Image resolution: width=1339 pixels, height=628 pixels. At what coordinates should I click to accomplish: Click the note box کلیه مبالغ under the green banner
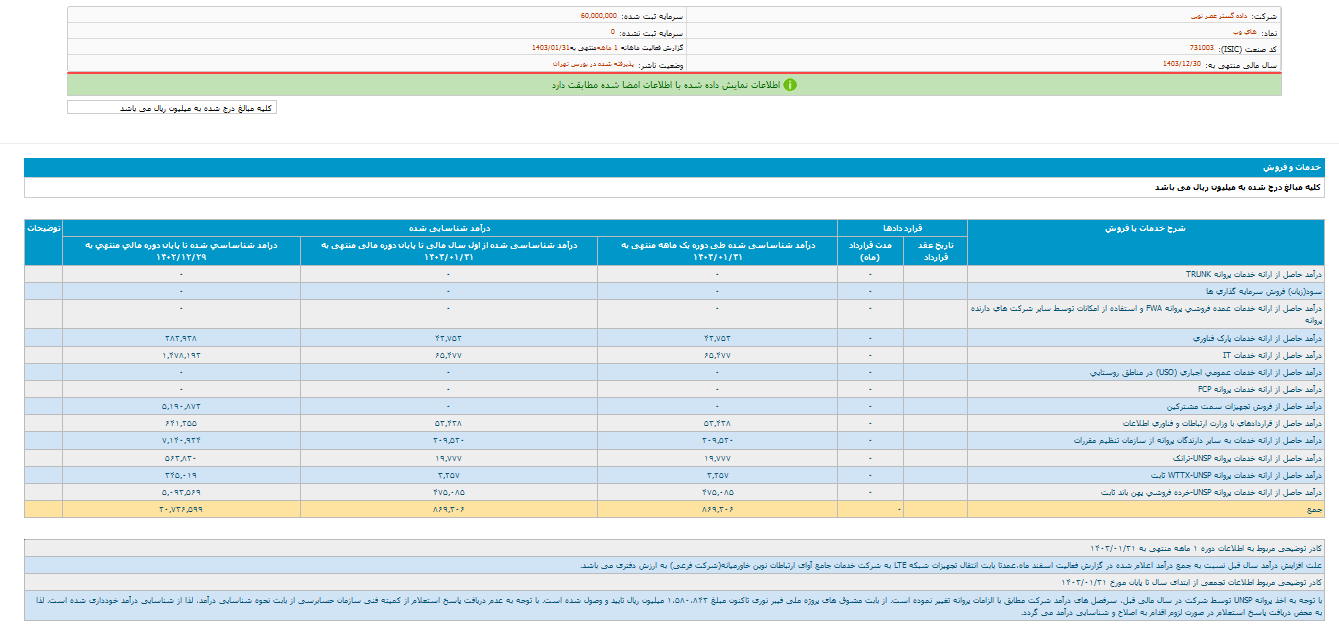(172, 107)
